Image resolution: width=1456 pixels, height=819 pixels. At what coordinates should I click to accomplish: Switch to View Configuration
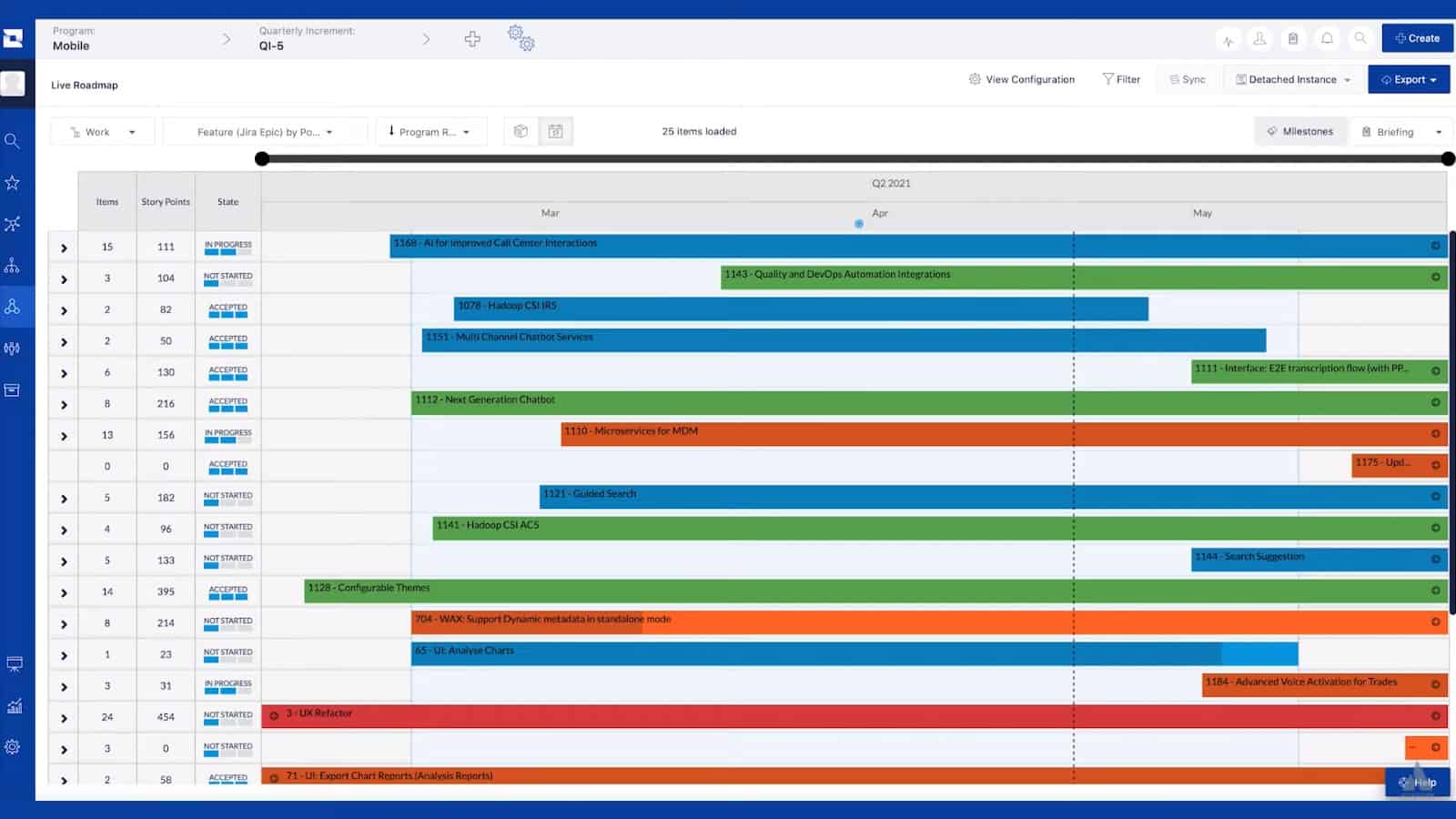click(1021, 79)
